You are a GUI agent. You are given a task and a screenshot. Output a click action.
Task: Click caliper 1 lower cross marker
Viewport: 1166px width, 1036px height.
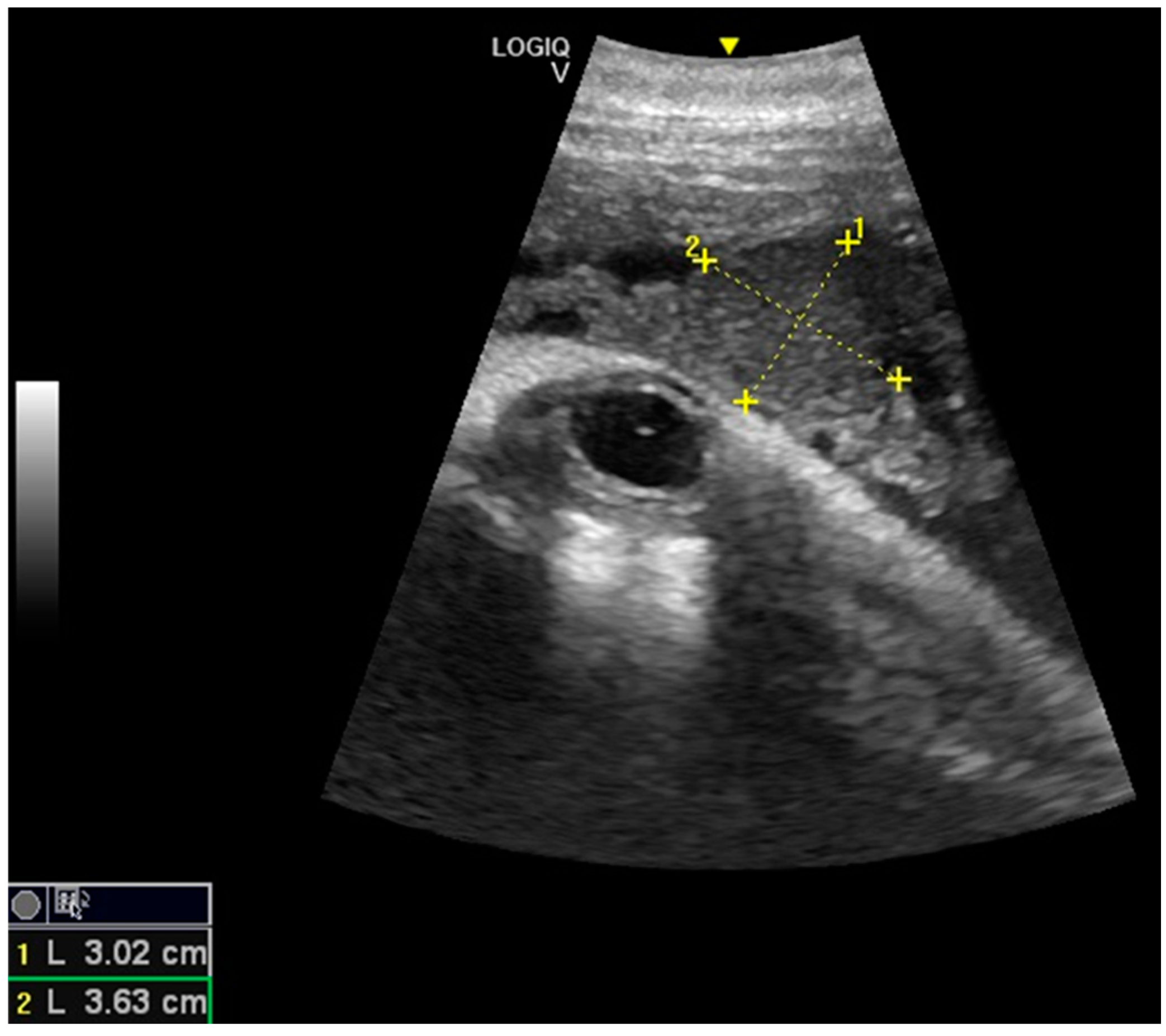(x=745, y=402)
